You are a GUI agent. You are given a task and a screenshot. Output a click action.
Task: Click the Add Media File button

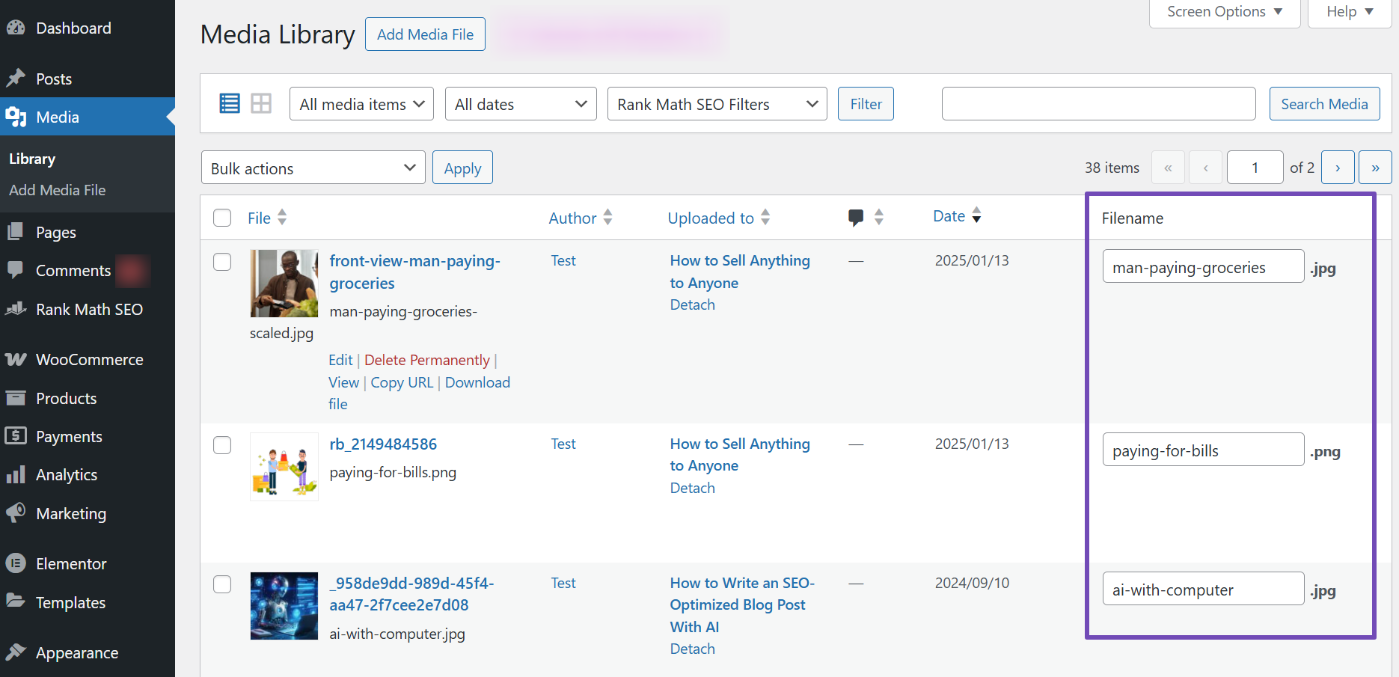pos(425,34)
